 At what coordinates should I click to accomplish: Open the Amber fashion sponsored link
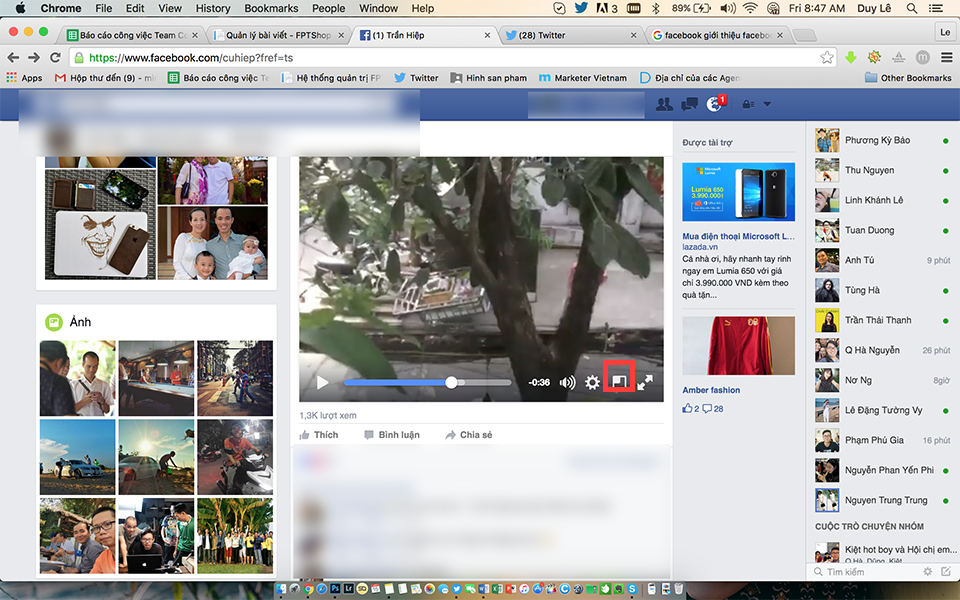[x=711, y=390]
